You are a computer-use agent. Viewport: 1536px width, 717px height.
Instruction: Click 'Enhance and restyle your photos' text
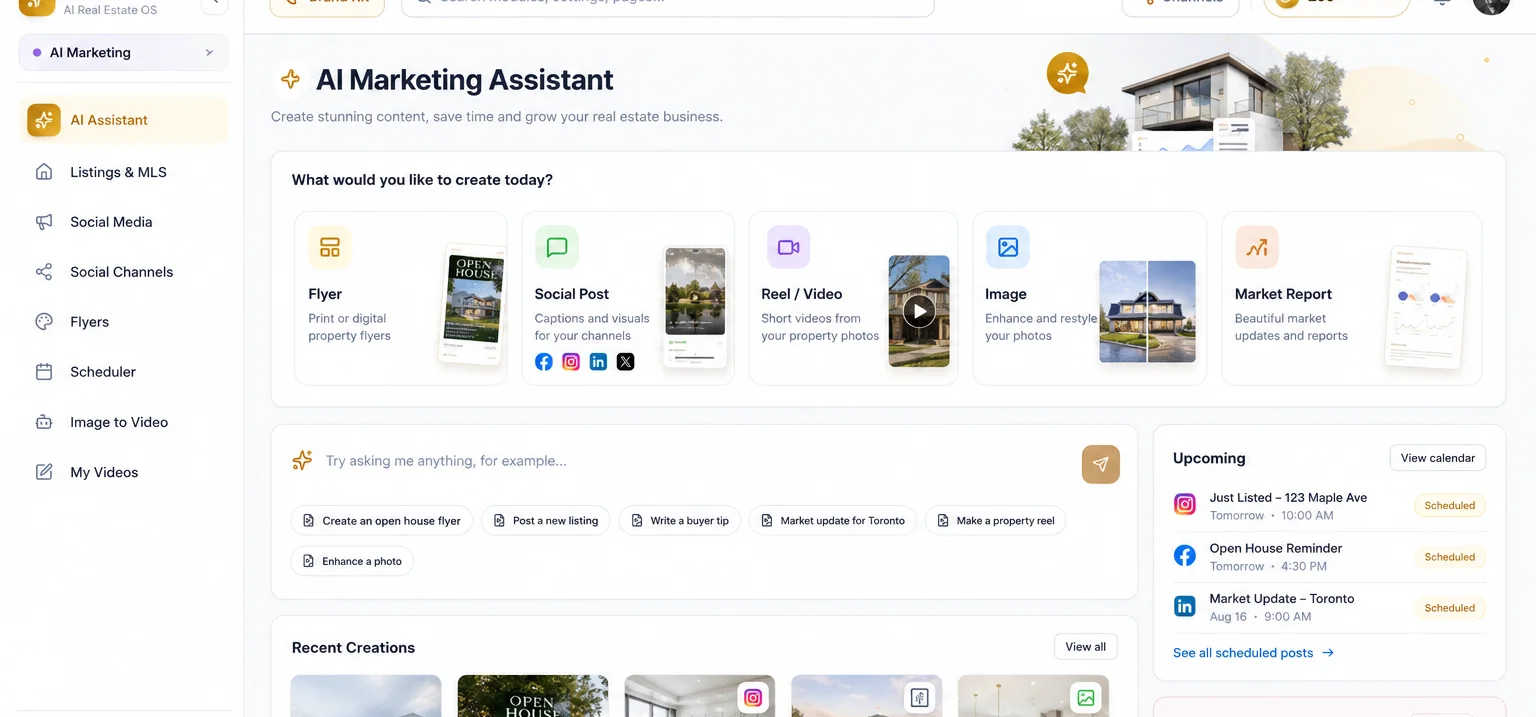[1041, 327]
